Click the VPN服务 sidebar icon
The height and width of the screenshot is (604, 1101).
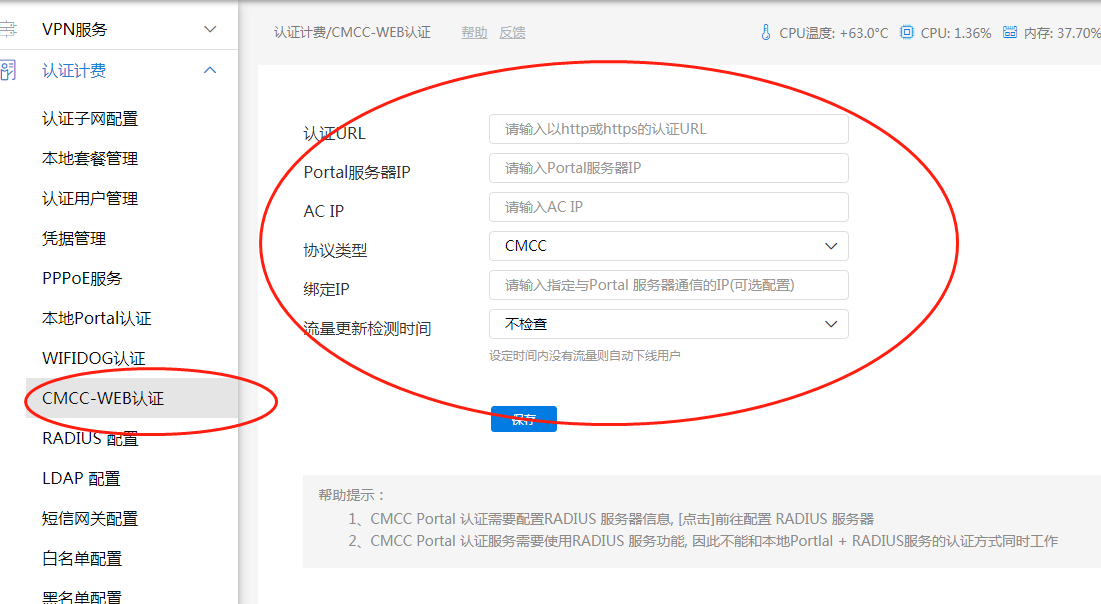click(x=8, y=30)
